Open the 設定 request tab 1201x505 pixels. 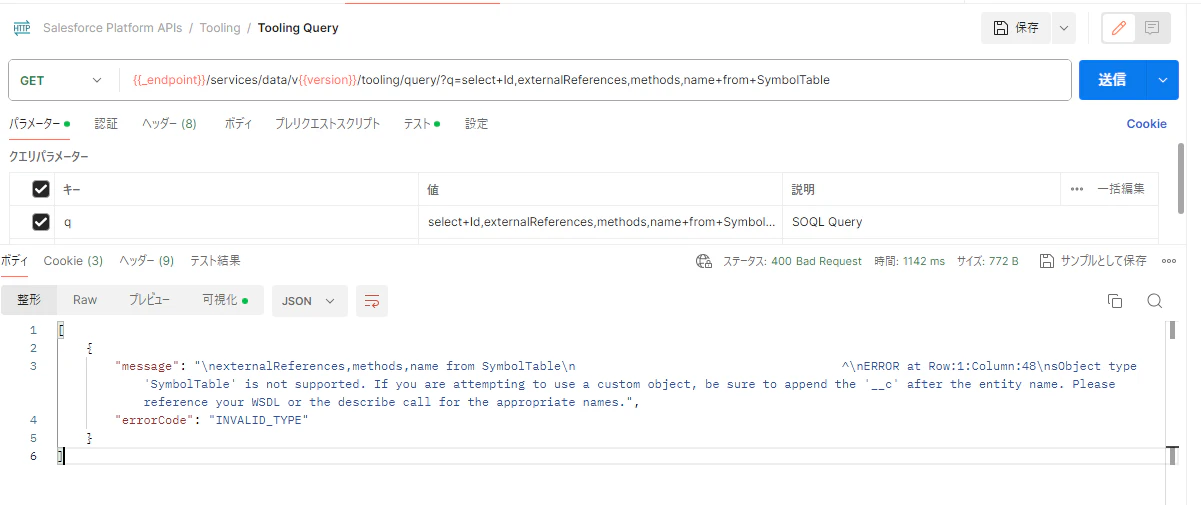477,124
